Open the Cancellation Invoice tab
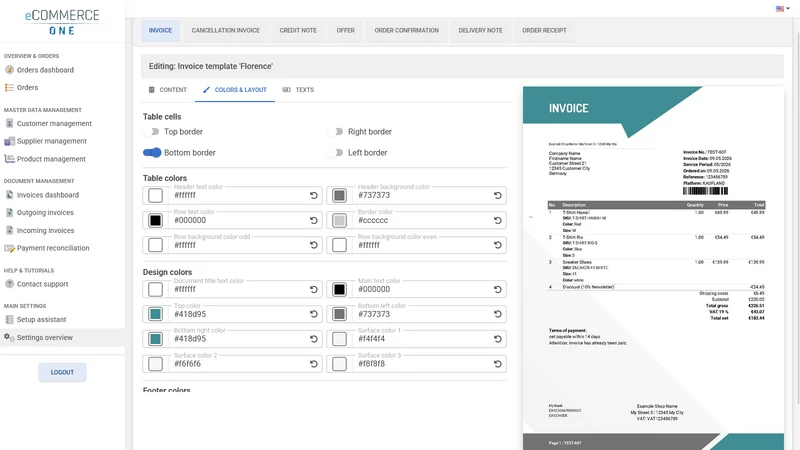This screenshot has height=450, width=800. click(x=226, y=31)
